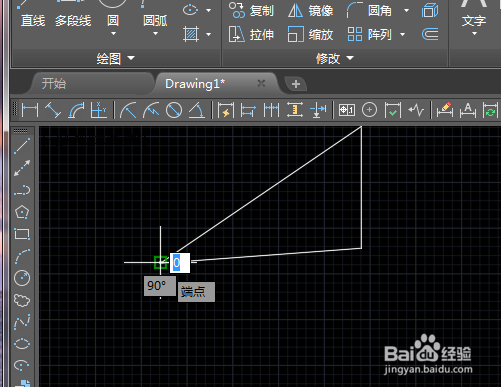Select the rectangle tool in left toolbar
Image resolution: width=501 pixels, height=387 pixels.
[x=22, y=234]
